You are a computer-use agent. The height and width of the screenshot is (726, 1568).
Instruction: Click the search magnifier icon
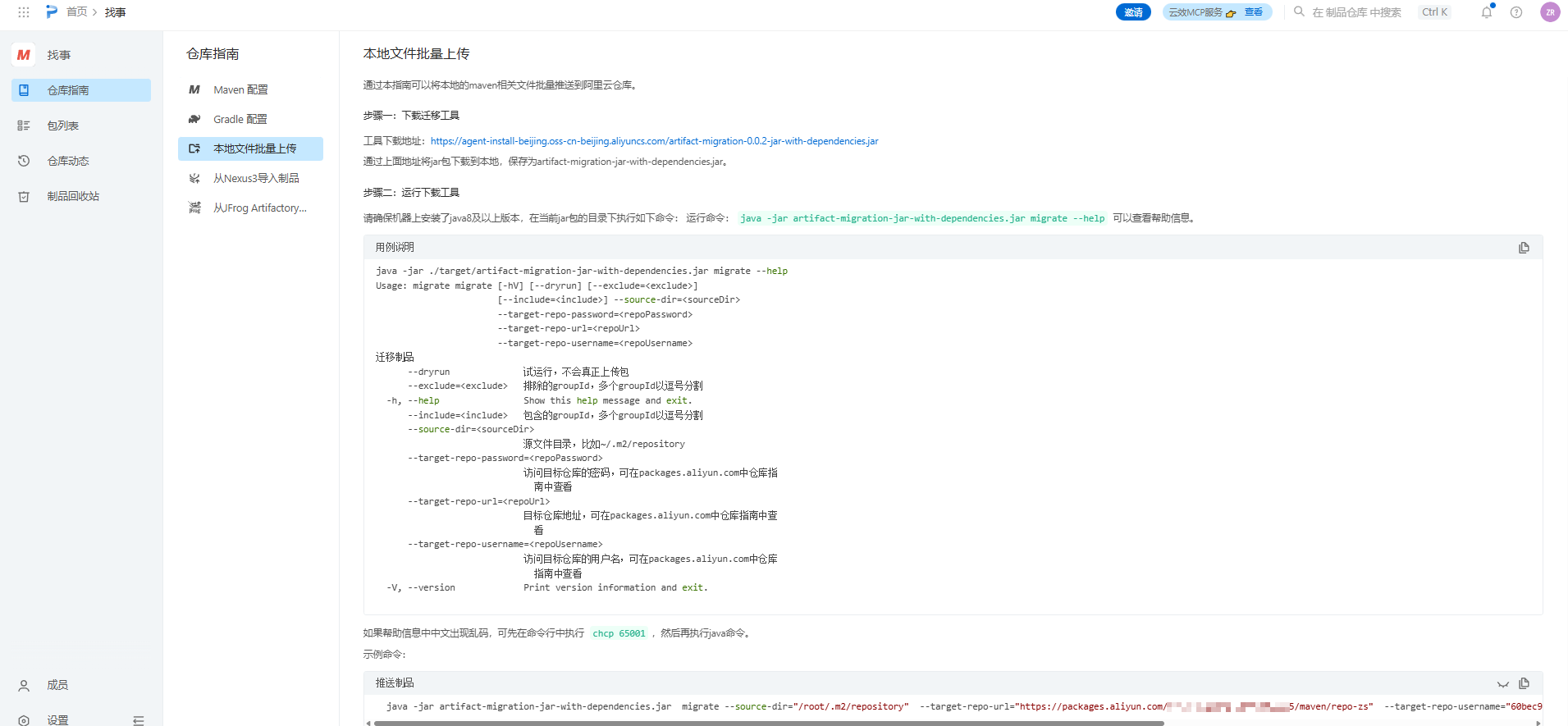click(x=1299, y=11)
